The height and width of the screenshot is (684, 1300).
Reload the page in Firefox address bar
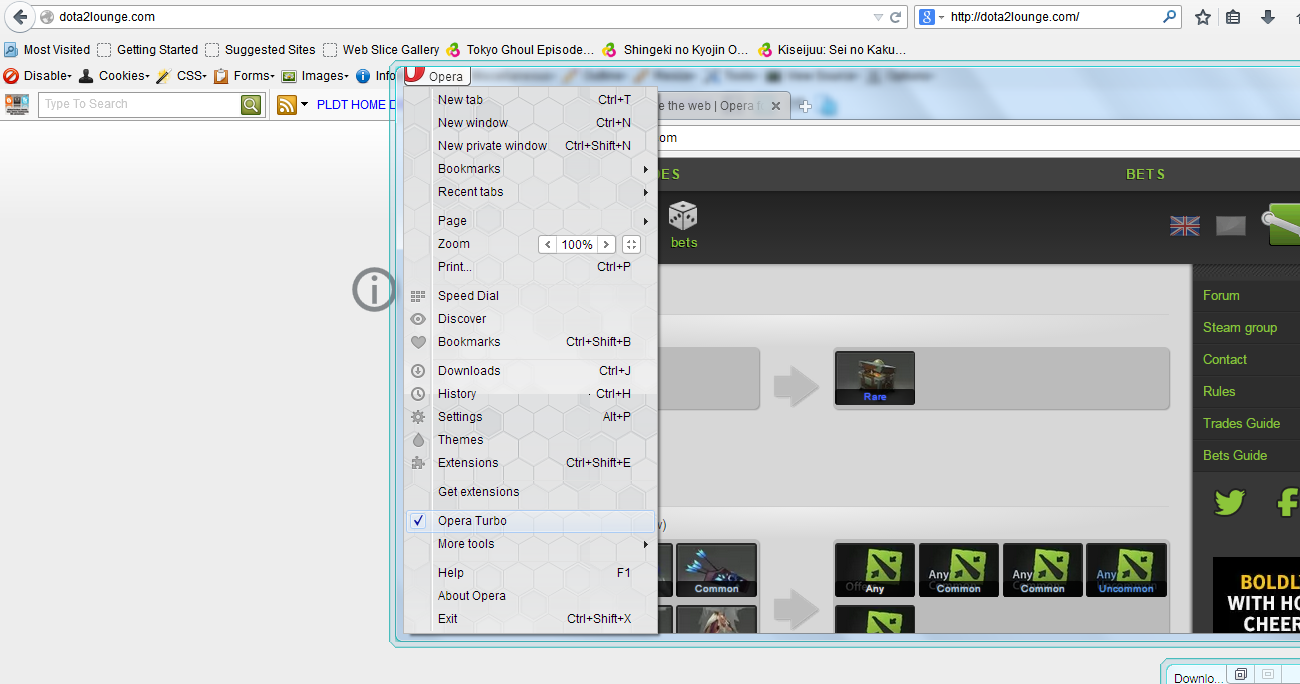tap(895, 17)
